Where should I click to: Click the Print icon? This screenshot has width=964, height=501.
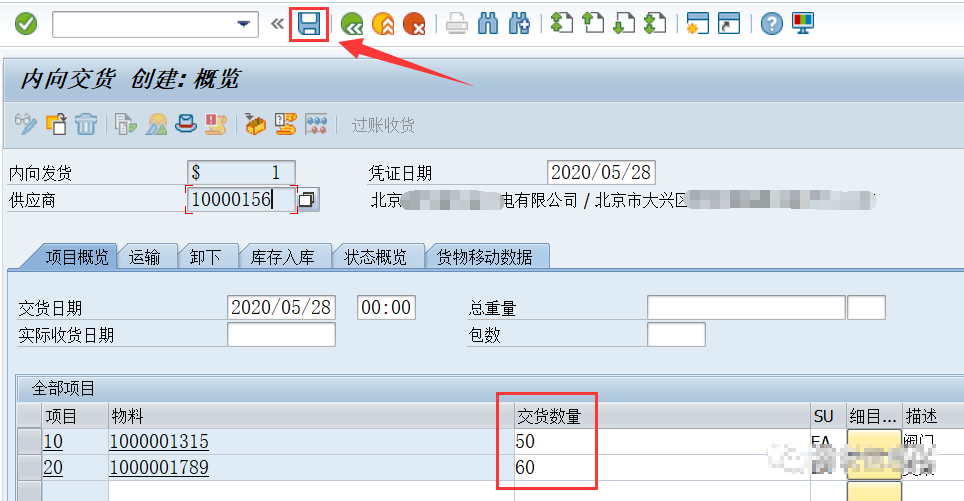[457, 24]
